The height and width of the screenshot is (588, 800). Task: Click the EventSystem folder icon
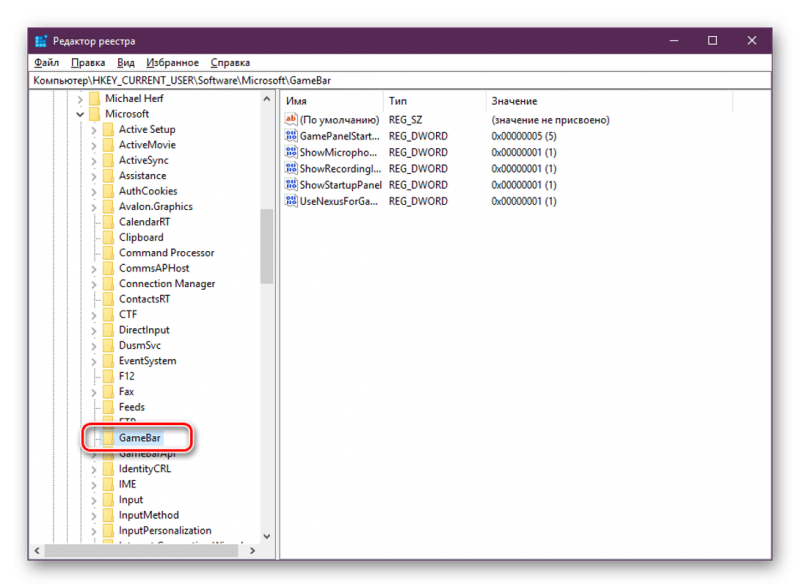click(x=108, y=361)
